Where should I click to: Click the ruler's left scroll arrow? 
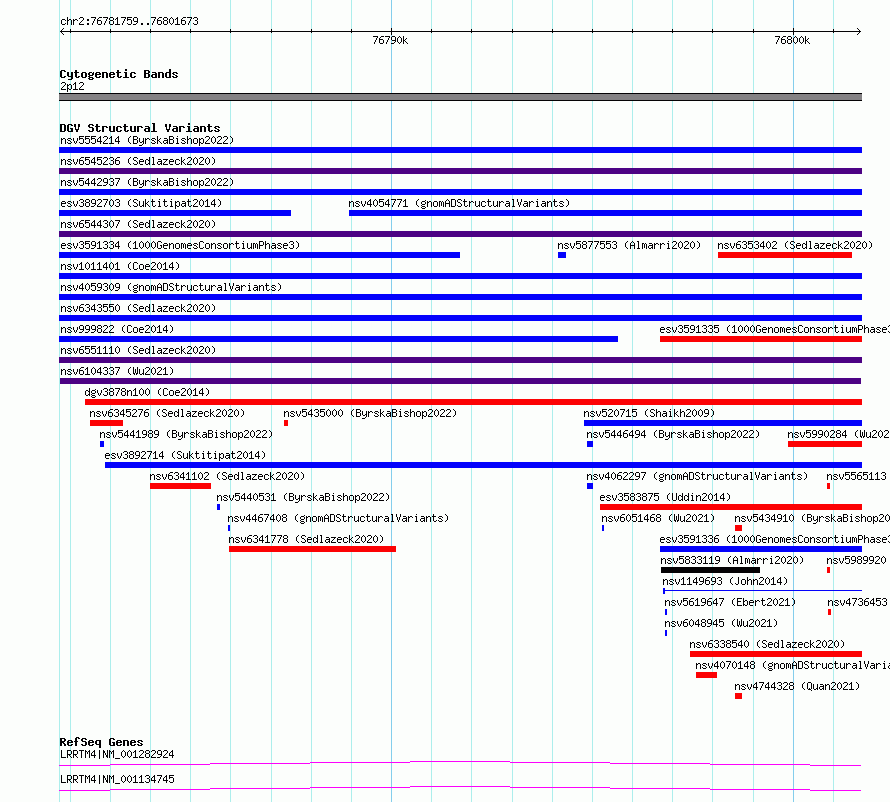pos(62,32)
